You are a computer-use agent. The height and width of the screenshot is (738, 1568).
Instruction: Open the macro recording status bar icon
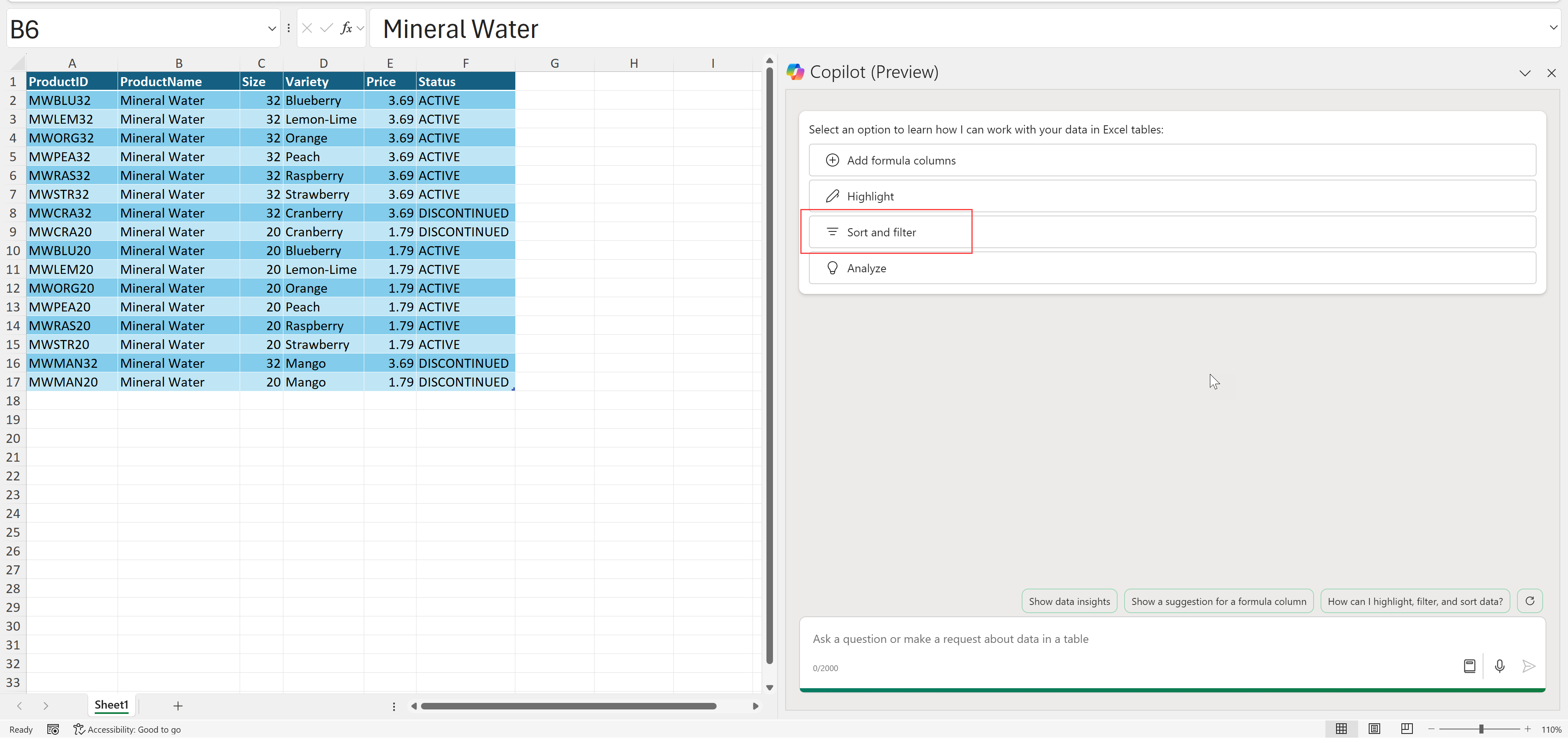click(x=53, y=729)
